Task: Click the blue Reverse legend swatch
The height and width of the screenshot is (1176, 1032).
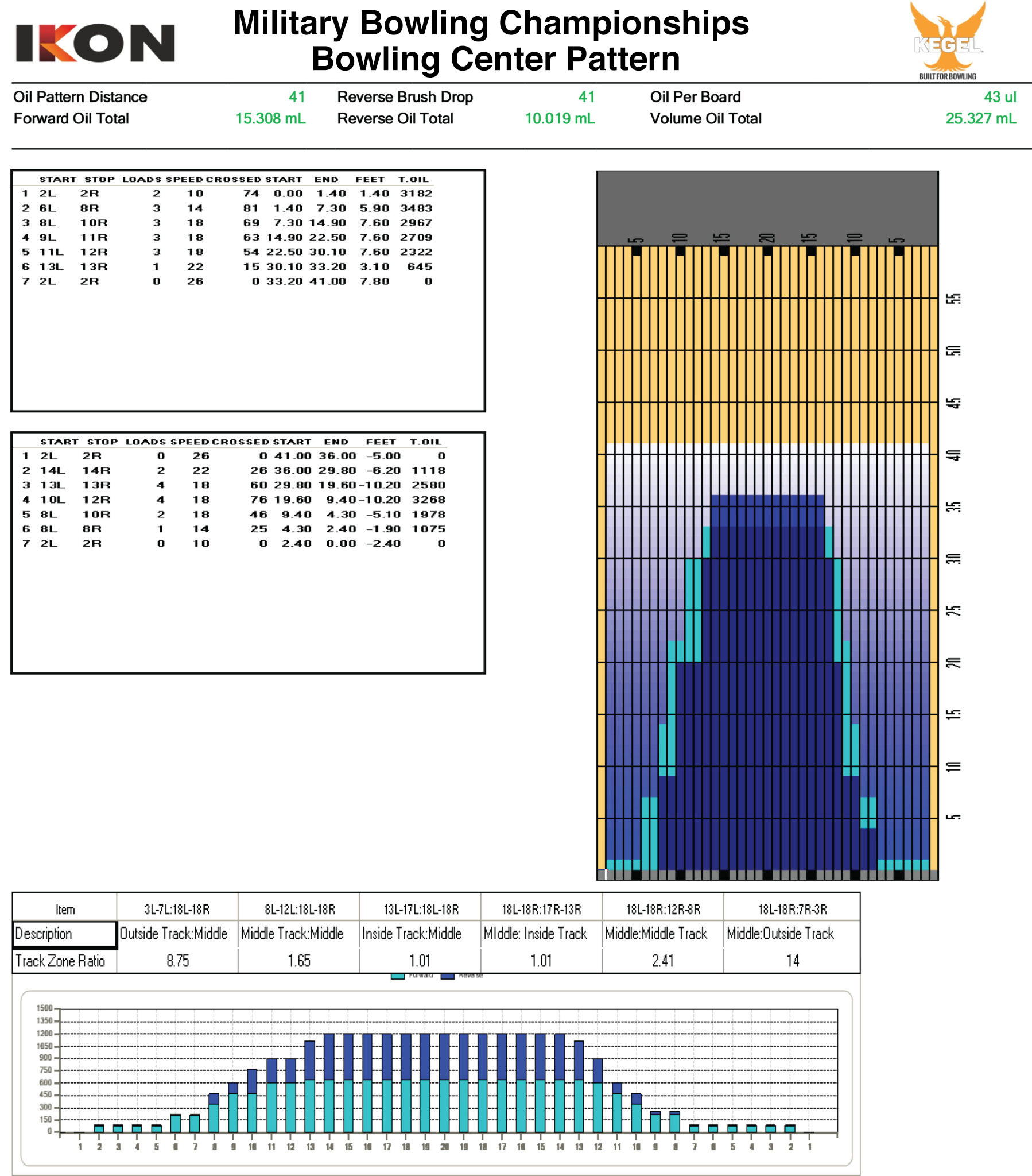Action: click(448, 976)
